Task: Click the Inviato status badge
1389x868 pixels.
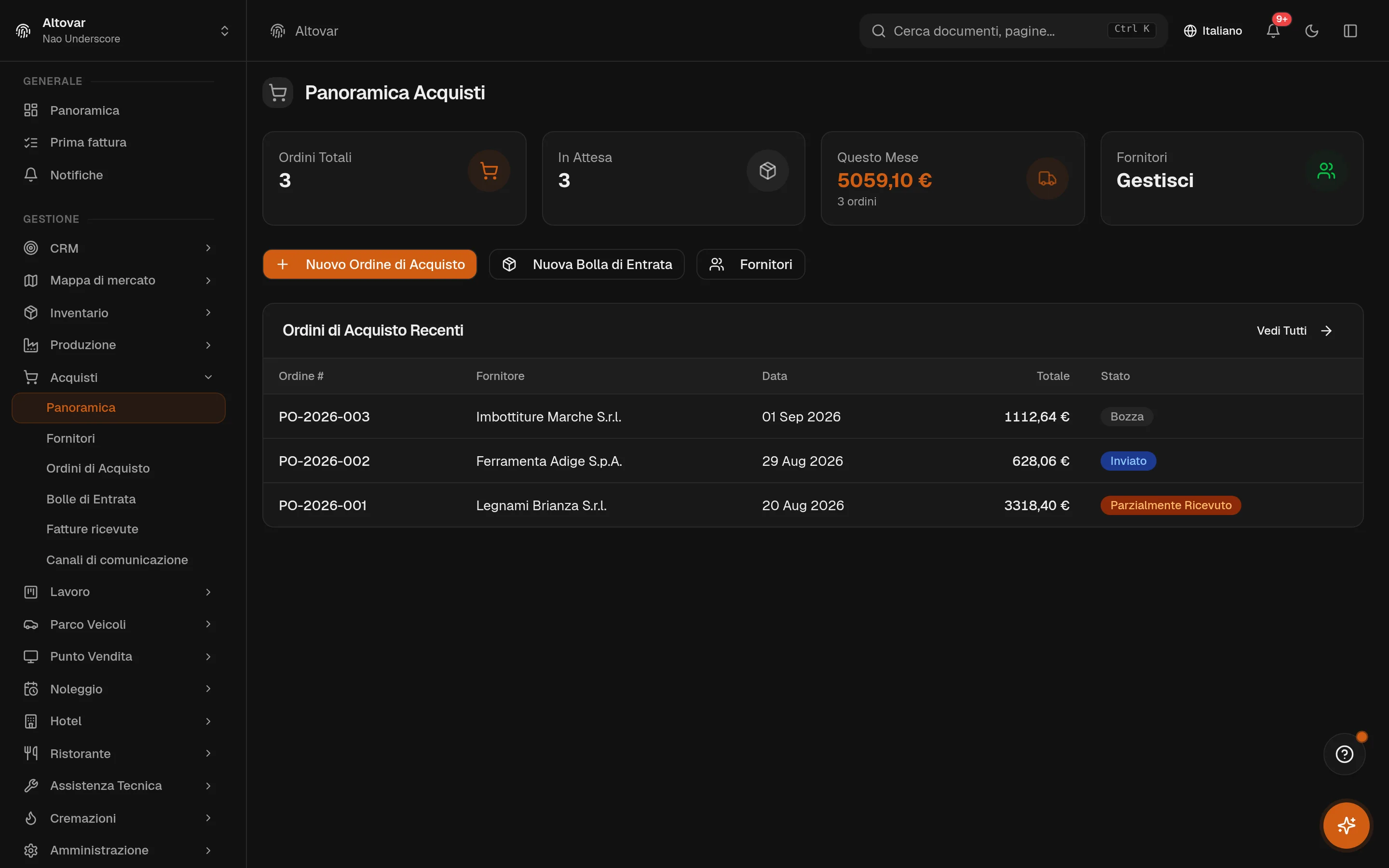Action: tap(1128, 461)
